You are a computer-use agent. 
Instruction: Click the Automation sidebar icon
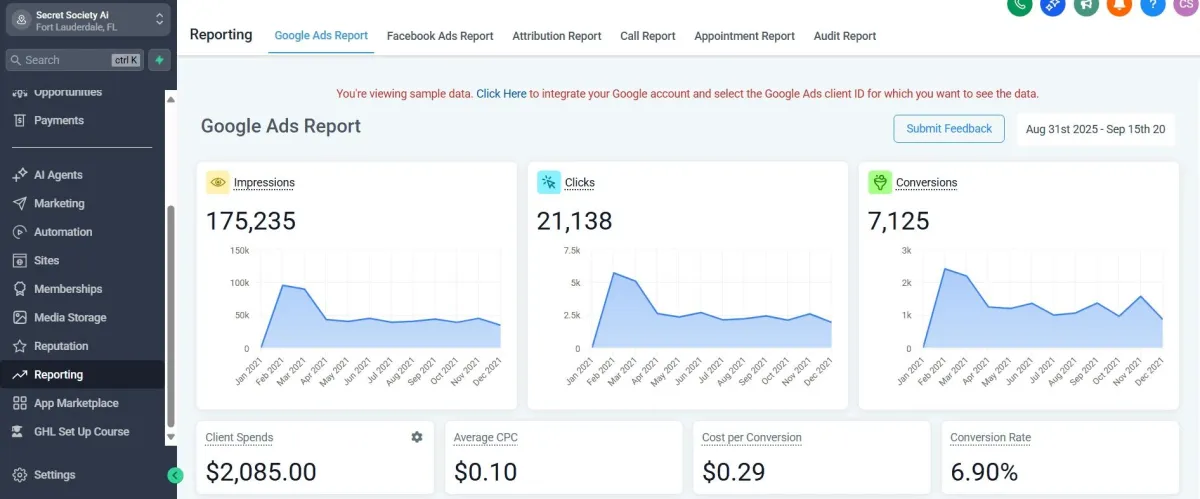[19, 232]
